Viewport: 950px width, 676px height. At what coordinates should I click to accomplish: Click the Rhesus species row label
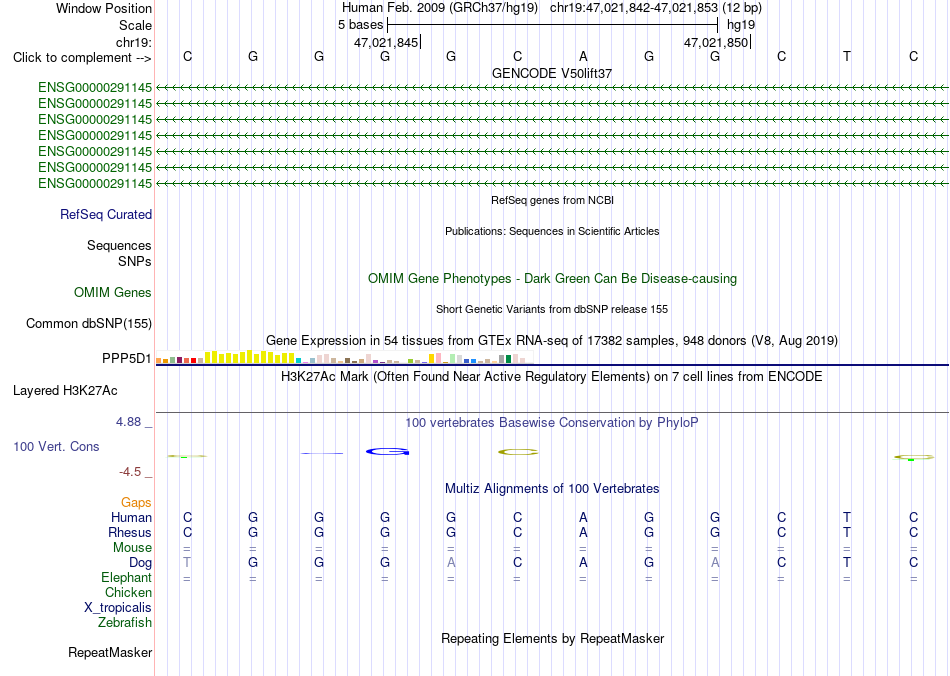pyautogui.click(x=130, y=532)
